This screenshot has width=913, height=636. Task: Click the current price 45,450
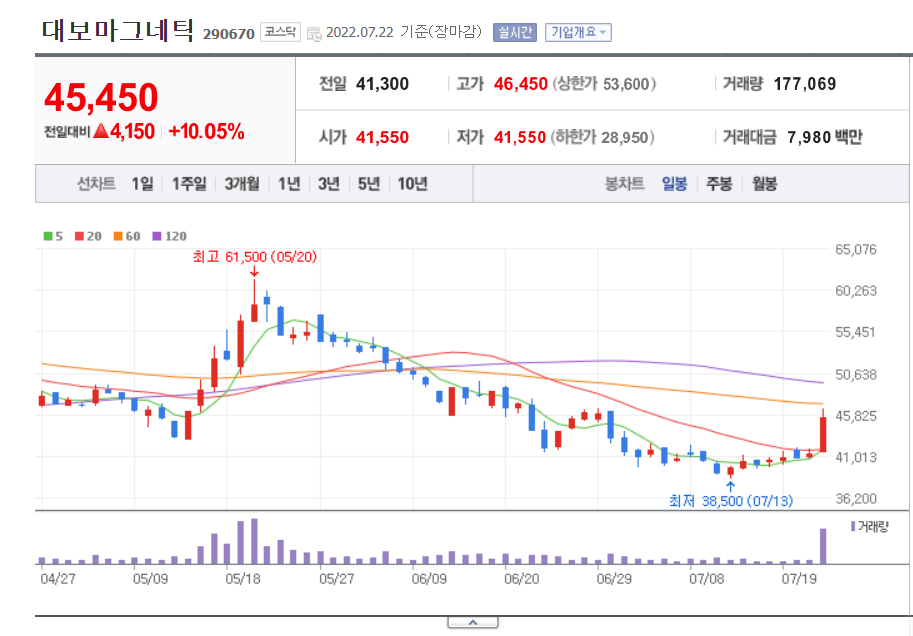(x=101, y=97)
